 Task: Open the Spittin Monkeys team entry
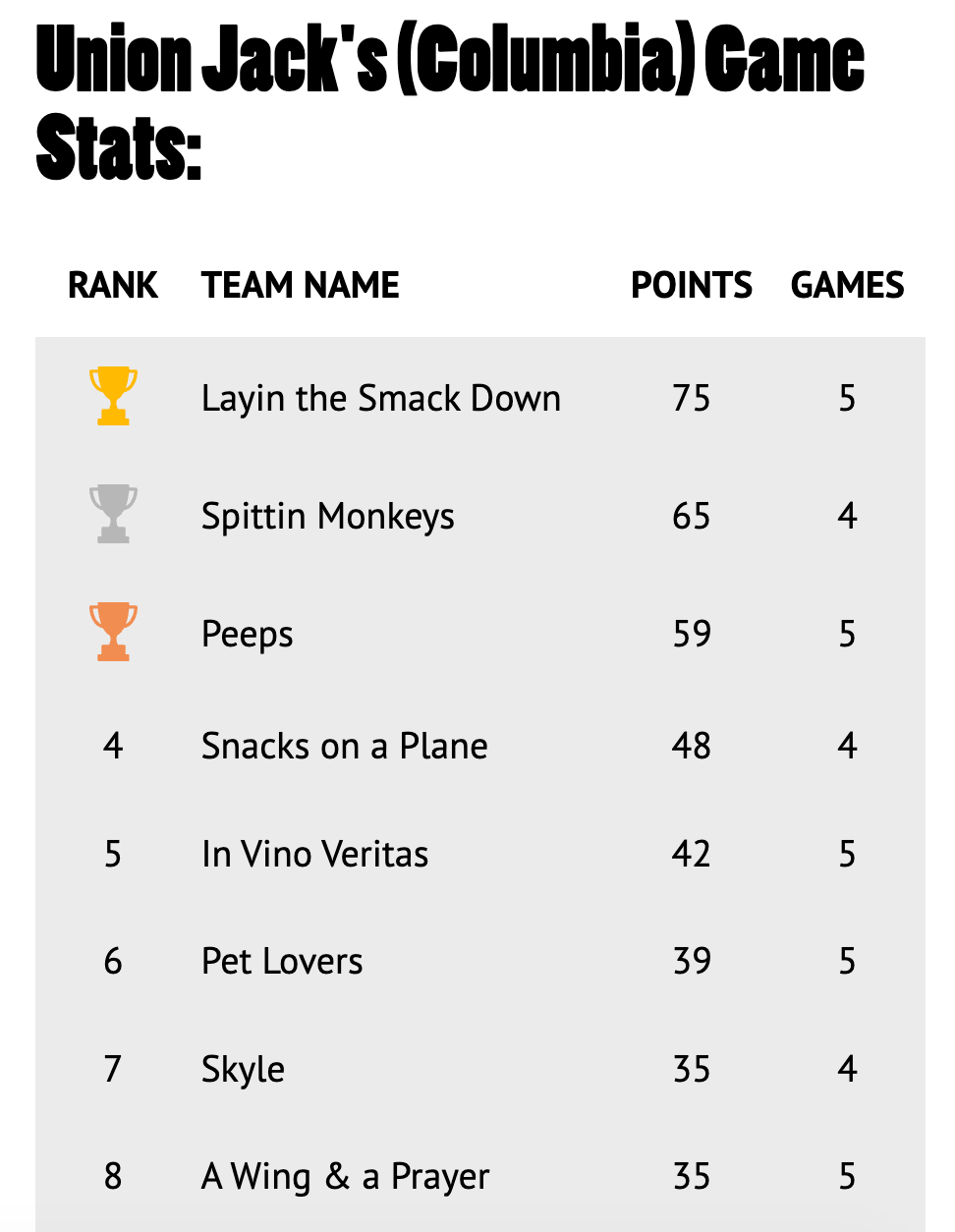pyautogui.click(x=328, y=517)
